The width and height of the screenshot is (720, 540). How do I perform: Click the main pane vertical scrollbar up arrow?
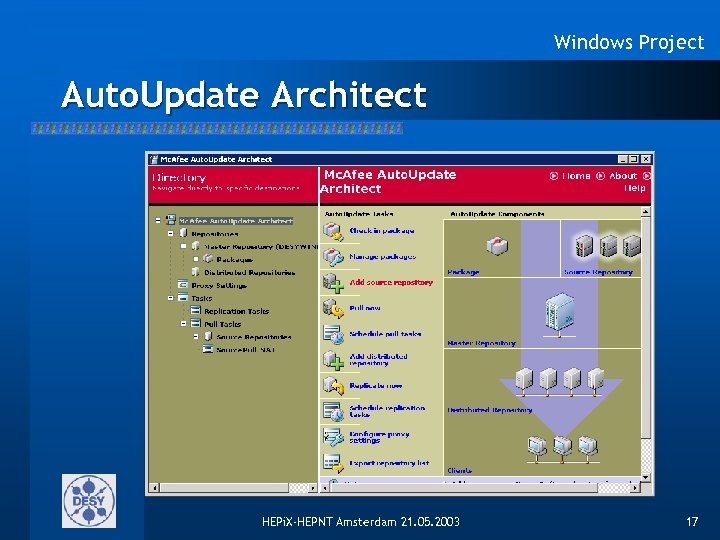(646, 212)
